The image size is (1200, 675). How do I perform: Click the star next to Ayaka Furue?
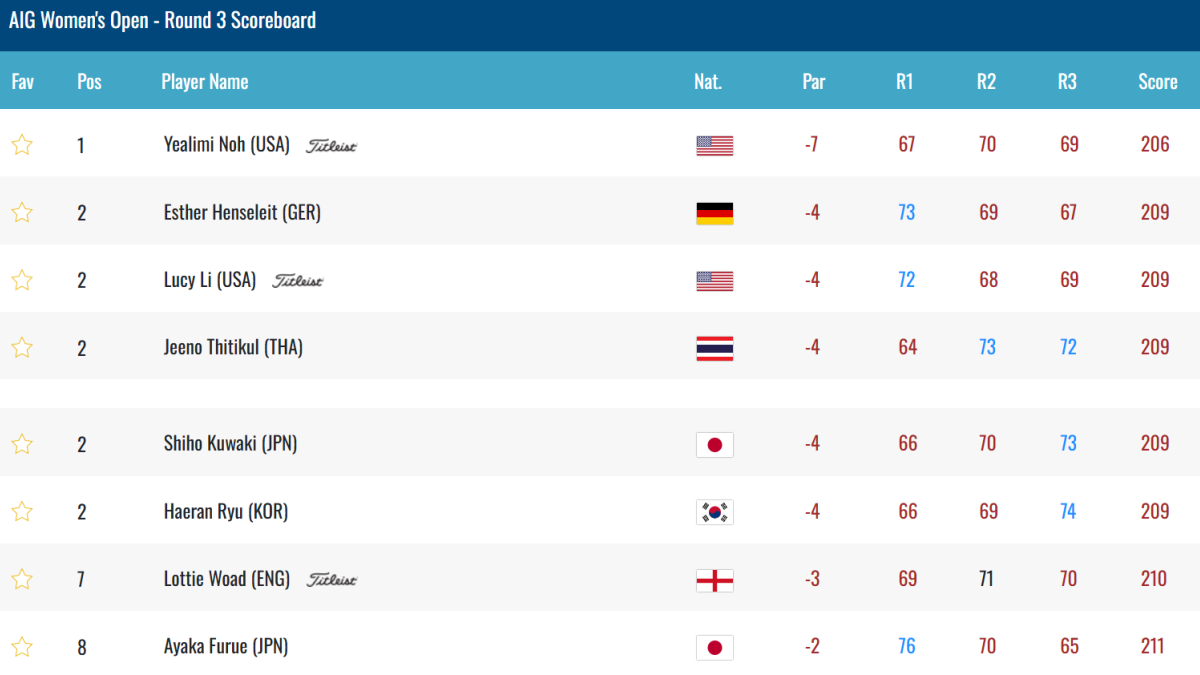click(22, 647)
